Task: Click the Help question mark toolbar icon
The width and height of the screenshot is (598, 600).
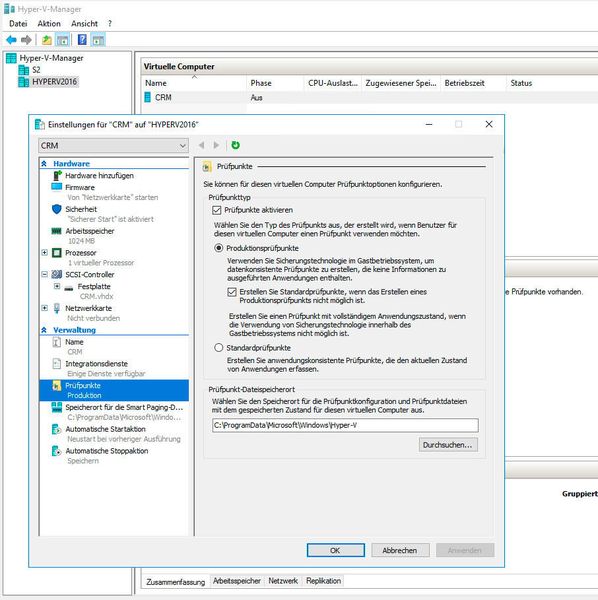Action: [82, 40]
